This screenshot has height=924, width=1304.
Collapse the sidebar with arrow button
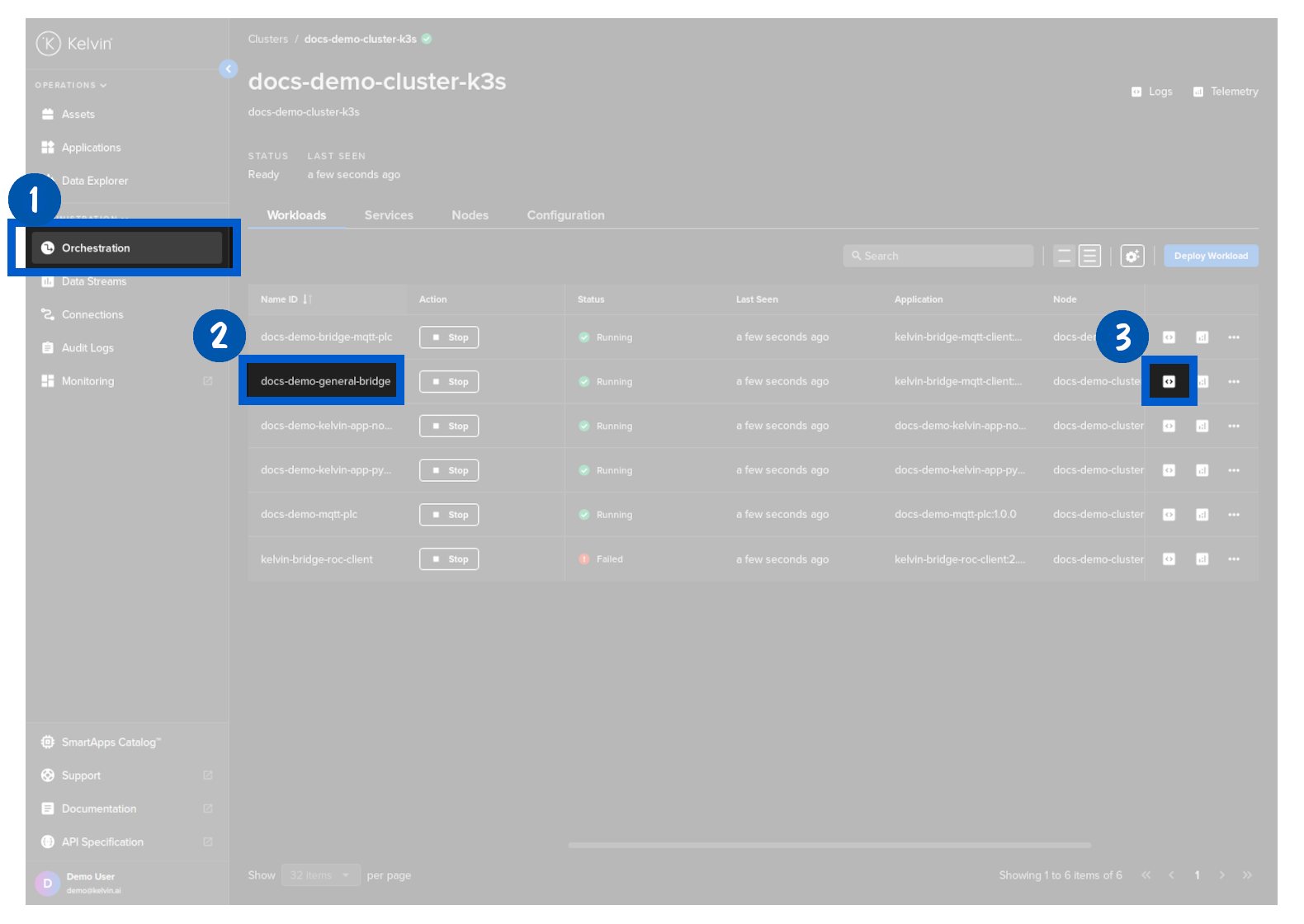[x=229, y=69]
